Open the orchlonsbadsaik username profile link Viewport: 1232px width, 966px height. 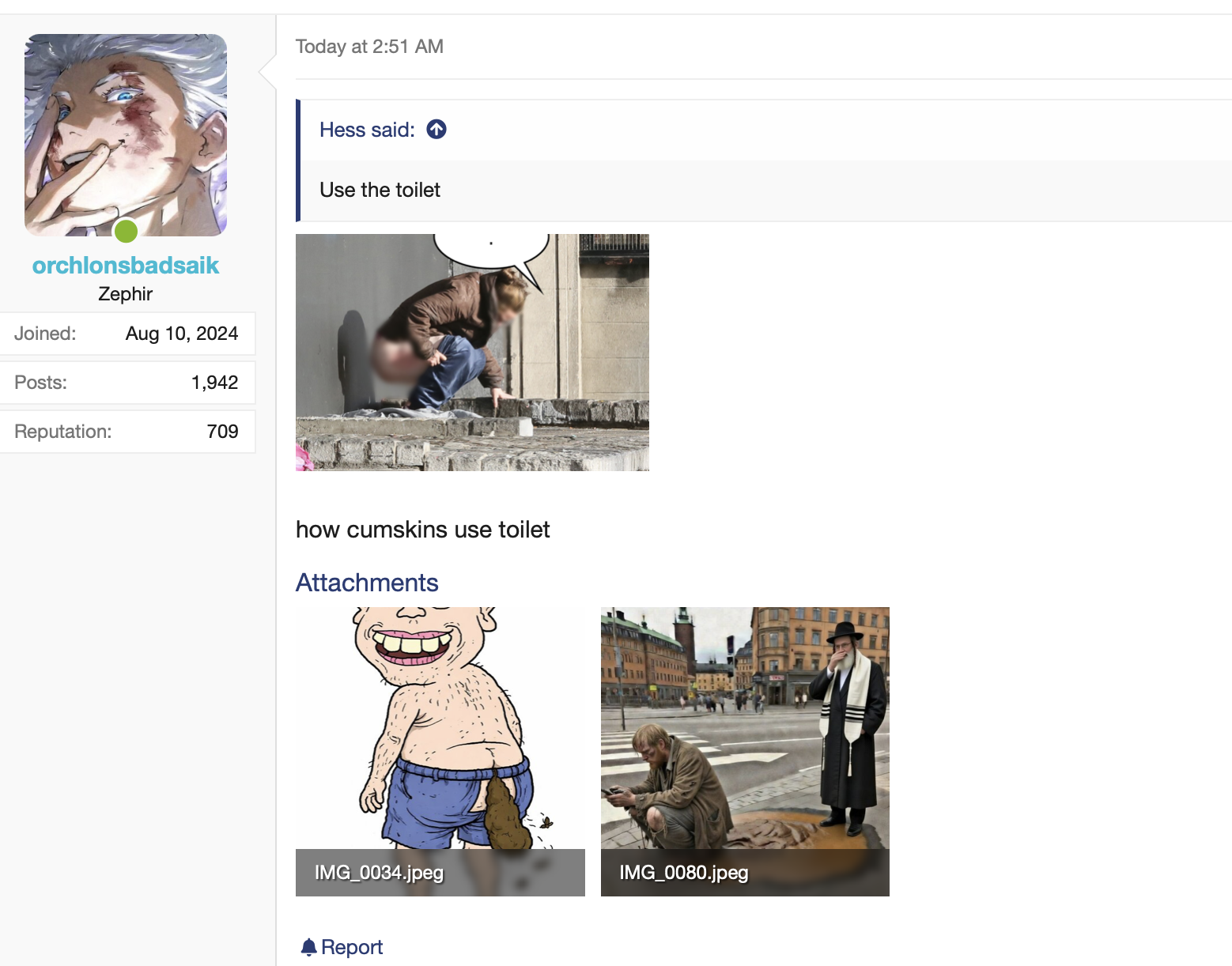126,266
